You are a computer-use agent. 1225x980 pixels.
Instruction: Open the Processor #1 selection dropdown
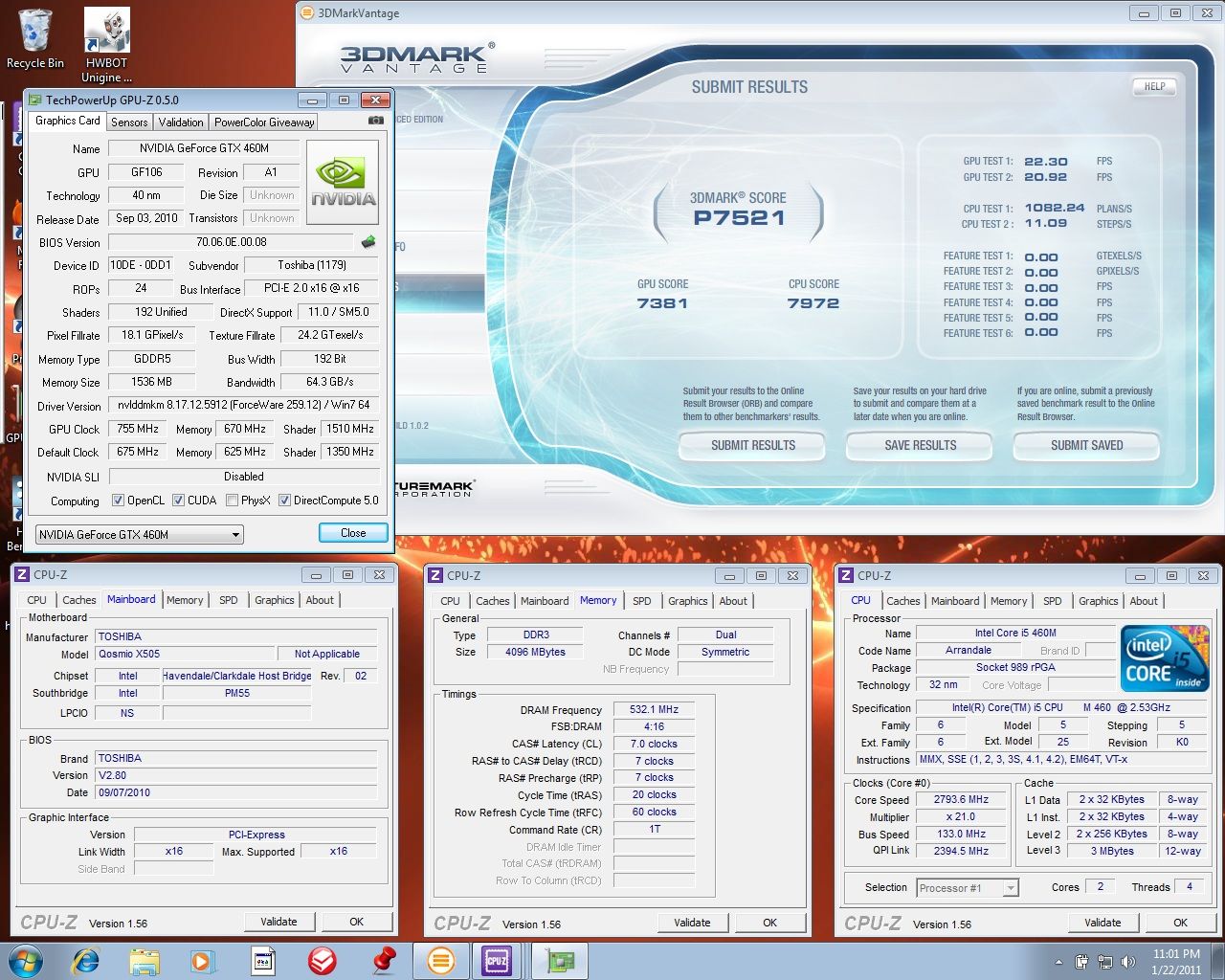968,888
